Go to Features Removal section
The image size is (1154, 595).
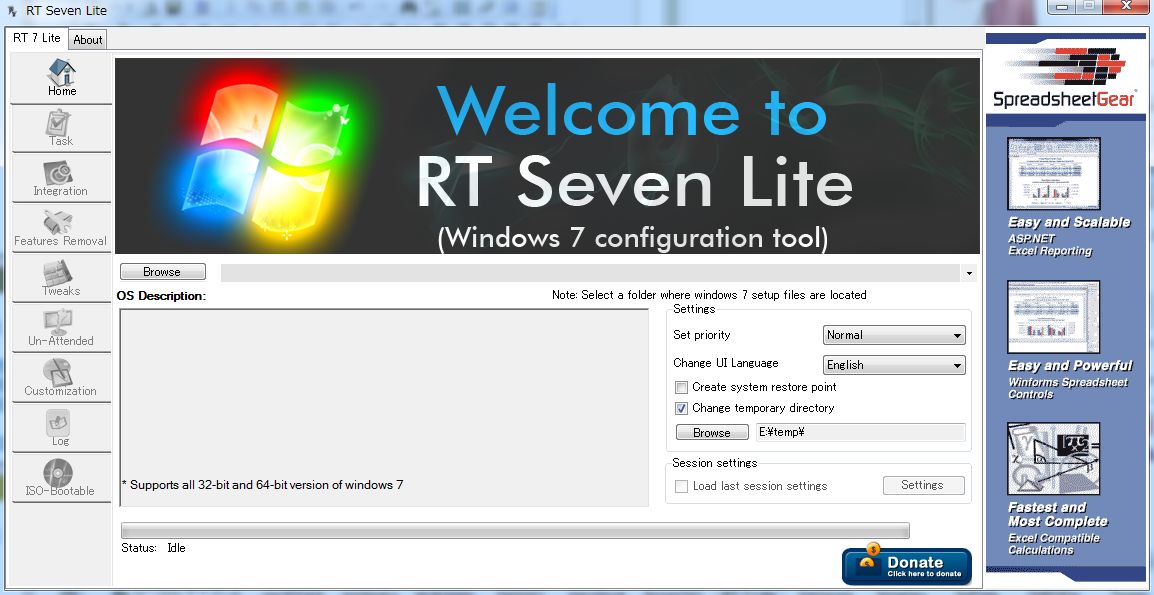click(x=62, y=228)
